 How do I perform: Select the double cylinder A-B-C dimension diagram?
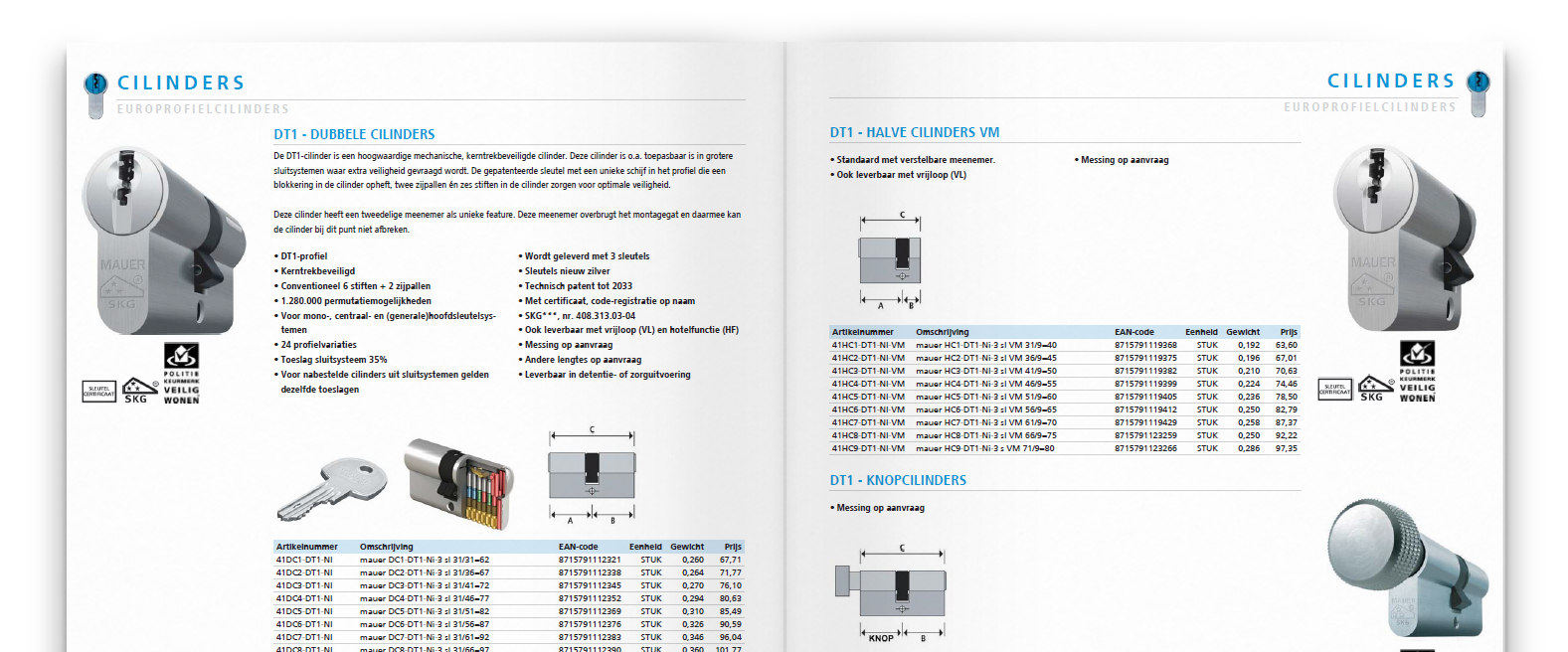(x=592, y=476)
